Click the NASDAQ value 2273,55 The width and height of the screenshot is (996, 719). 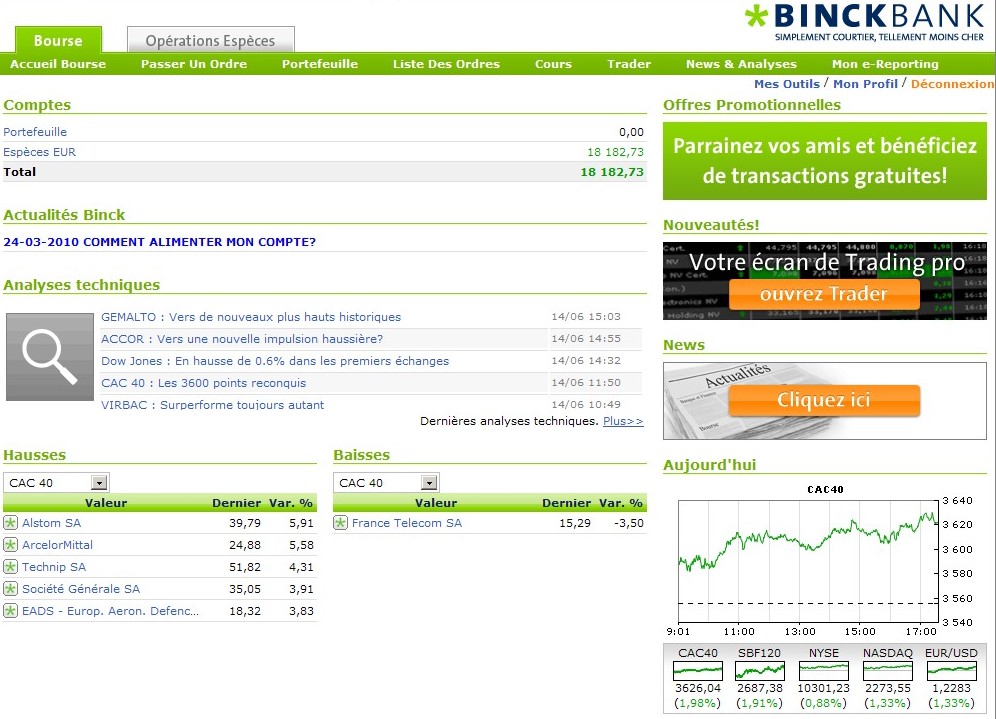click(x=887, y=689)
